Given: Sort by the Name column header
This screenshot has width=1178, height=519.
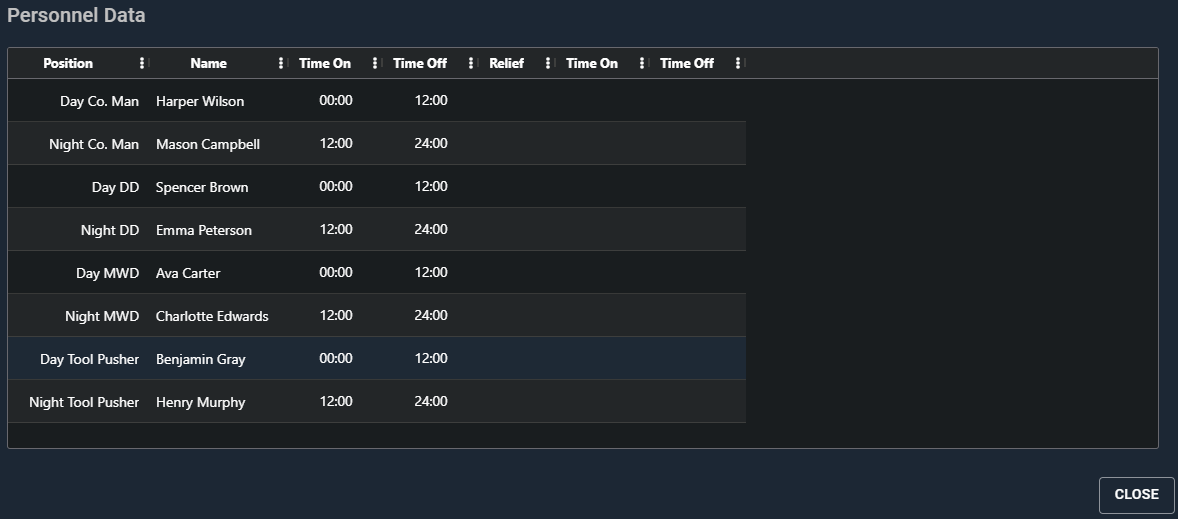Looking at the screenshot, I should pyautogui.click(x=209, y=63).
